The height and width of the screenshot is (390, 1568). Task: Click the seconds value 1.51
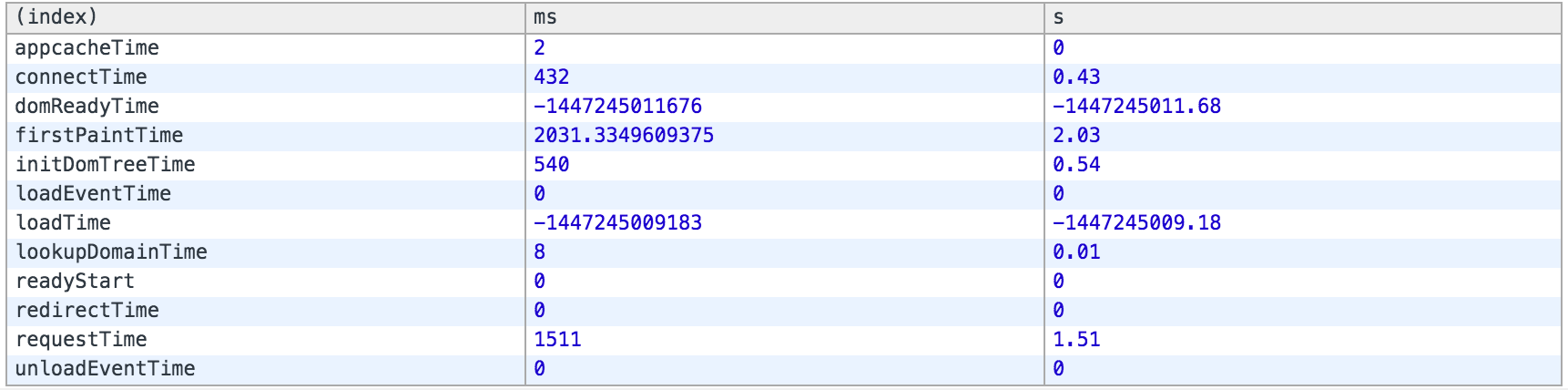click(x=1076, y=340)
